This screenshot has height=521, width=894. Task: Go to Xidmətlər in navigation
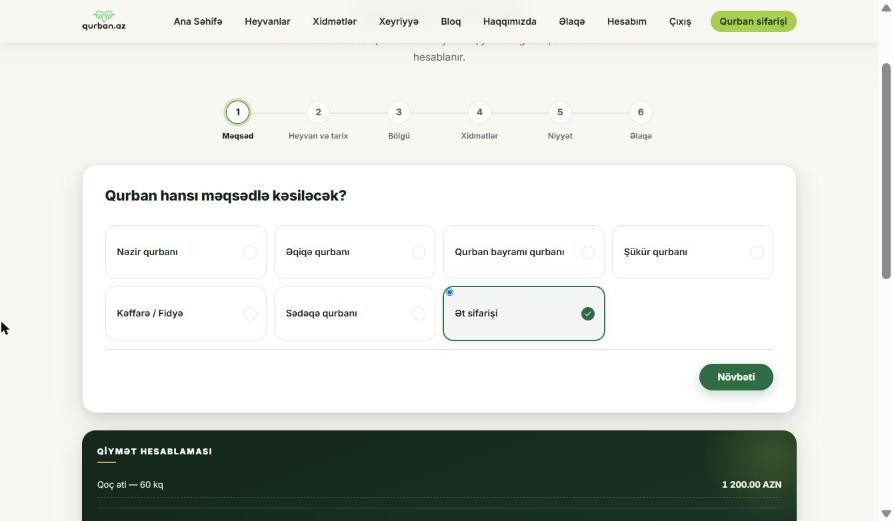coord(334,22)
